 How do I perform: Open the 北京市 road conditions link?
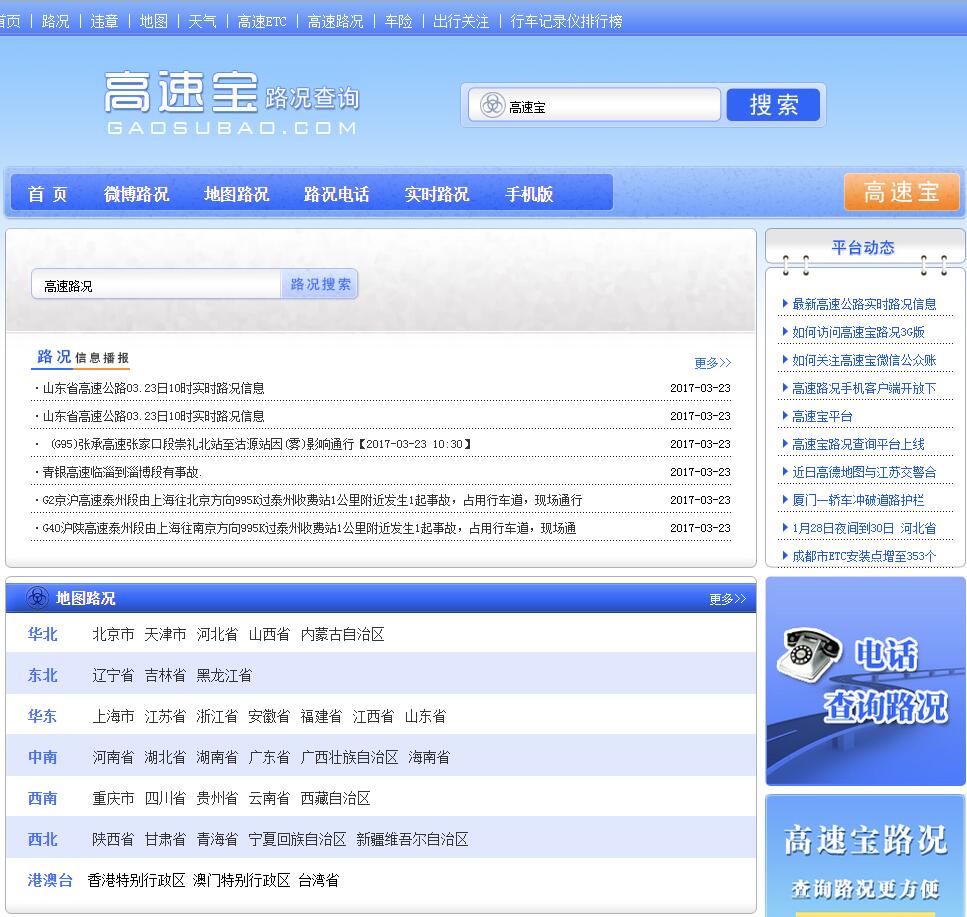[113, 634]
